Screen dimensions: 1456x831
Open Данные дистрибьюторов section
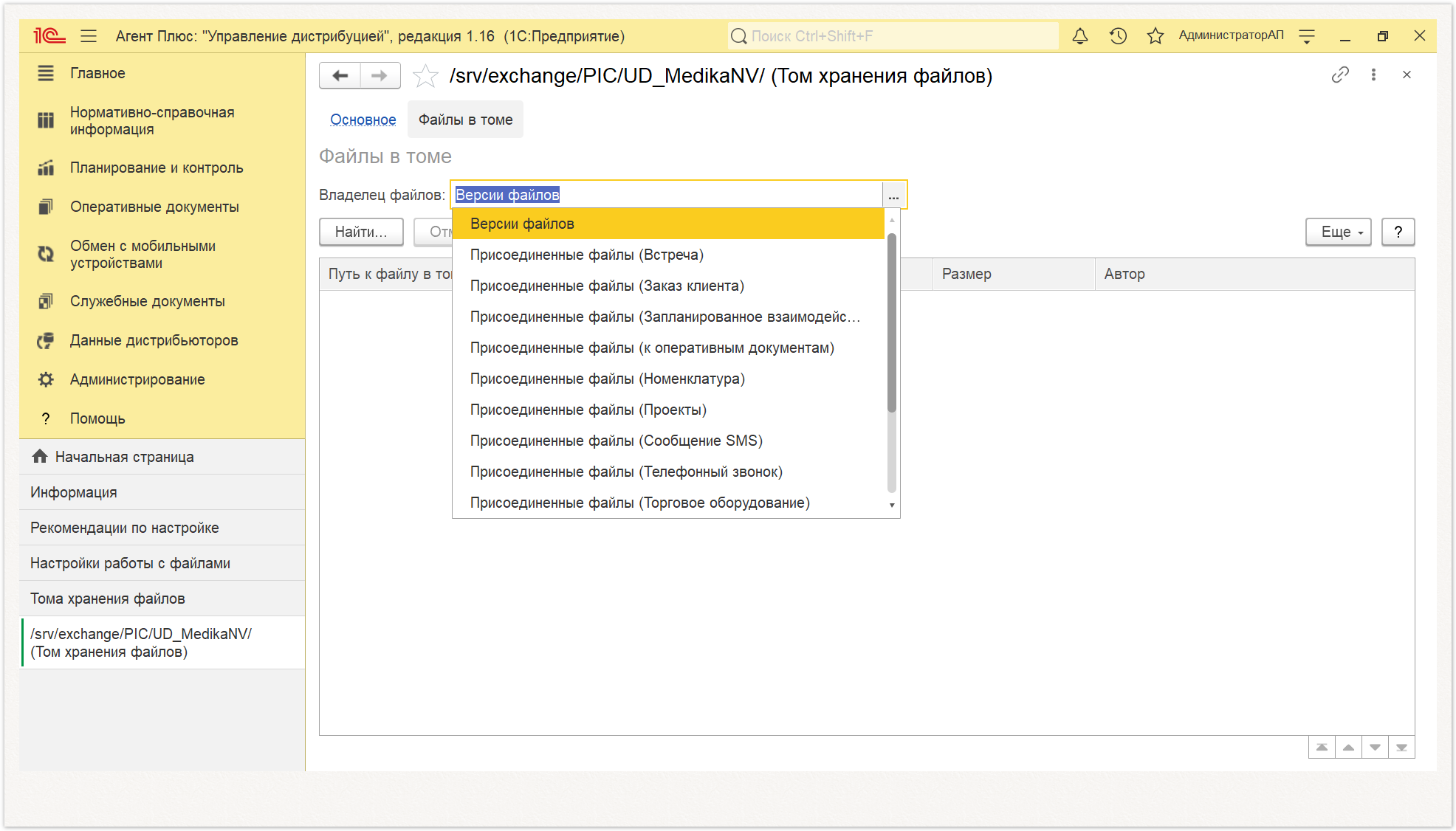click(162, 340)
